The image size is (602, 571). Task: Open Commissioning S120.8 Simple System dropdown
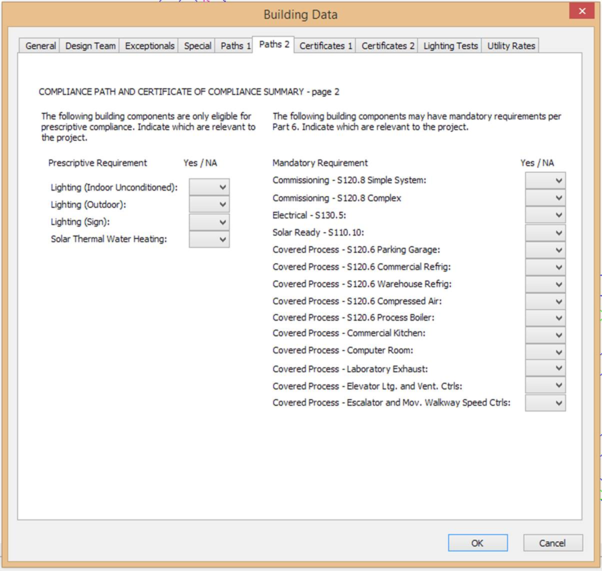[x=545, y=181]
